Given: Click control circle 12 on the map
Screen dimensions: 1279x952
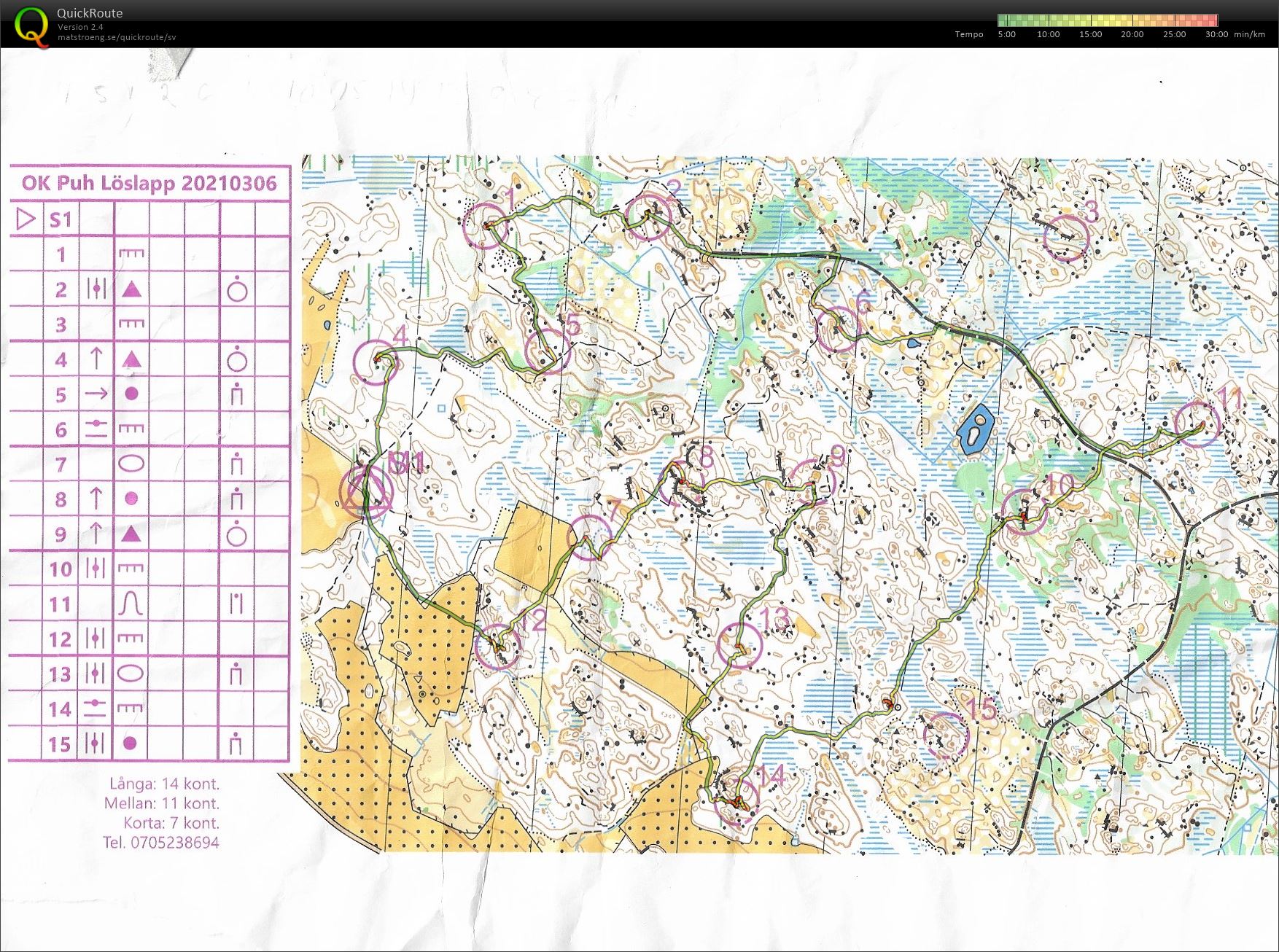Looking at the screenshot, I should 499,647.
